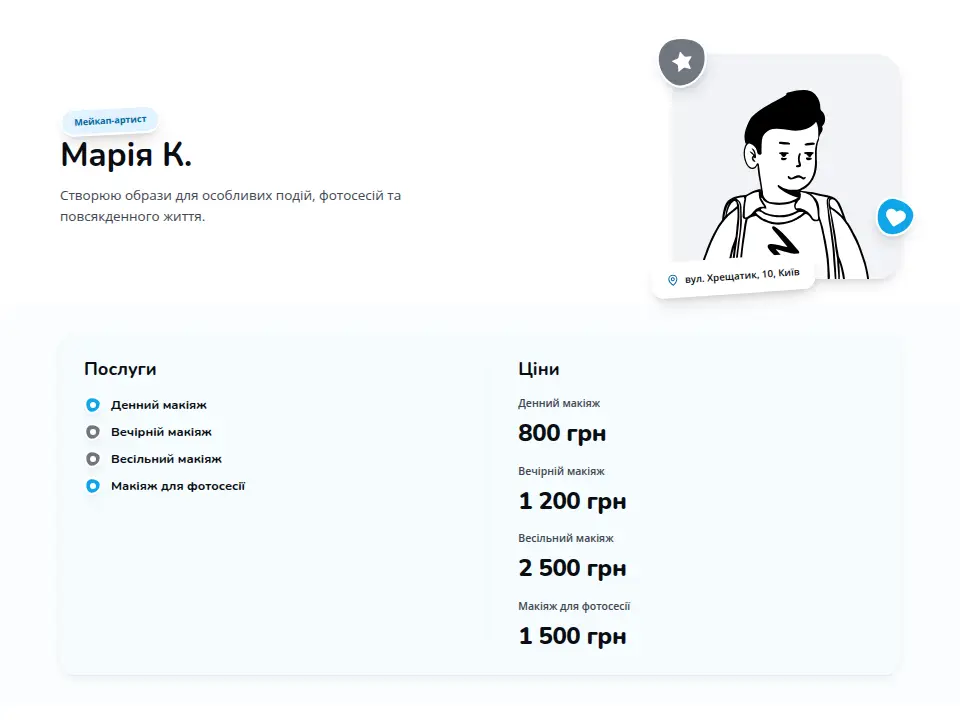960x720 pixels.
Task: Tap the blue heart favorite icon
Action: click(x=895, y=217)
